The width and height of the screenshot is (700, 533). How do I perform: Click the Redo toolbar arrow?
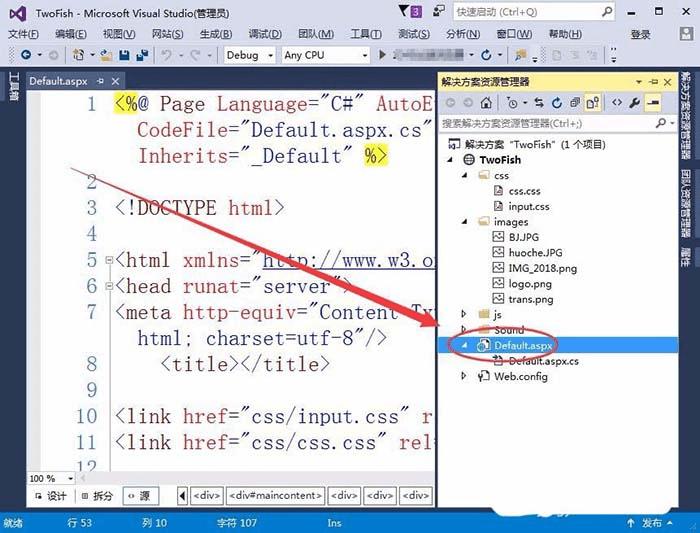point(195,55)
